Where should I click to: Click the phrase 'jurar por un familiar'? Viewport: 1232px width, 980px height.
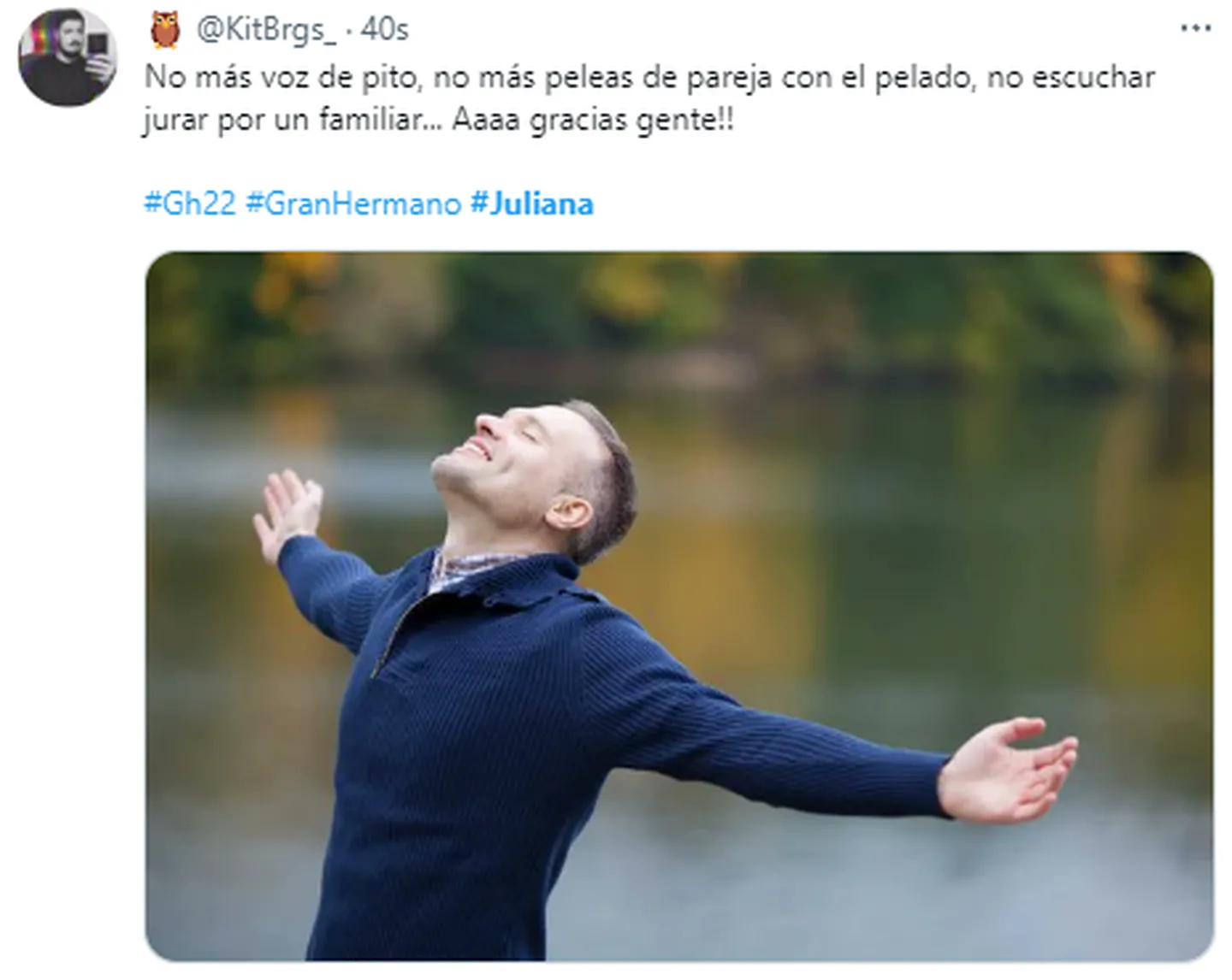coord(285,120)
